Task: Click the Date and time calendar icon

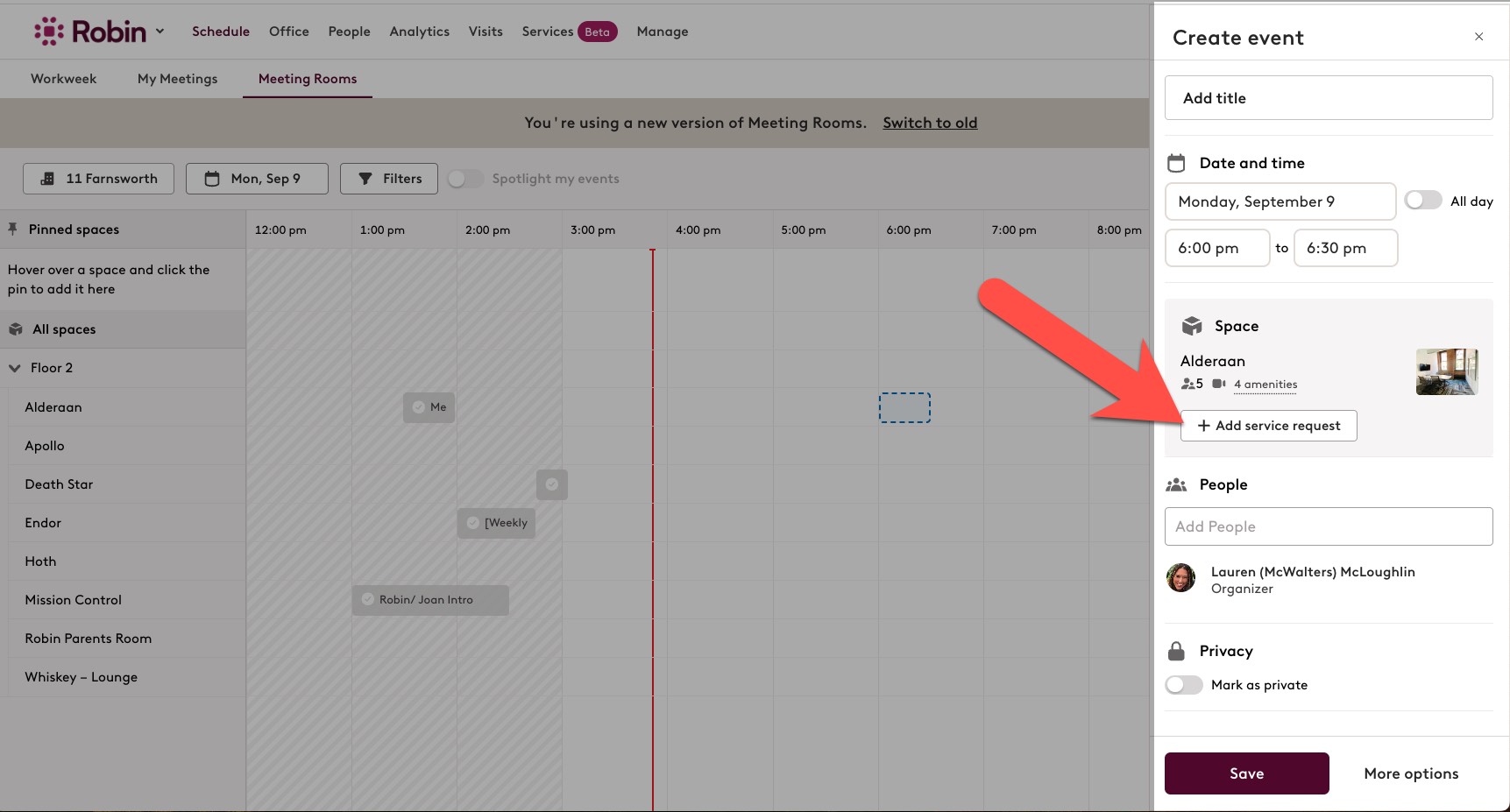Action: point(1176,163)
